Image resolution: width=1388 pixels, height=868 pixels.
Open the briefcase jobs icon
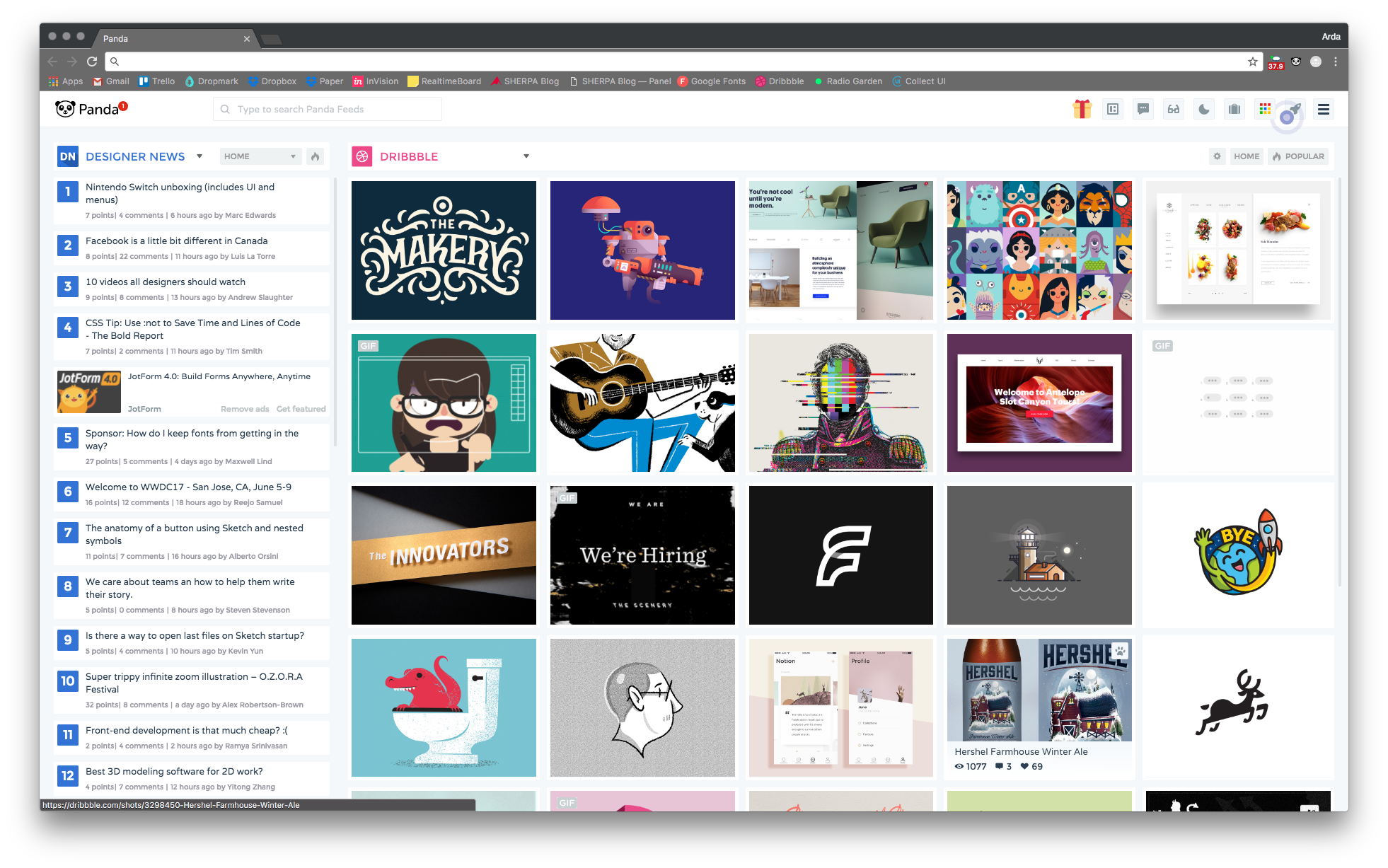click(x=1234, y=109)
